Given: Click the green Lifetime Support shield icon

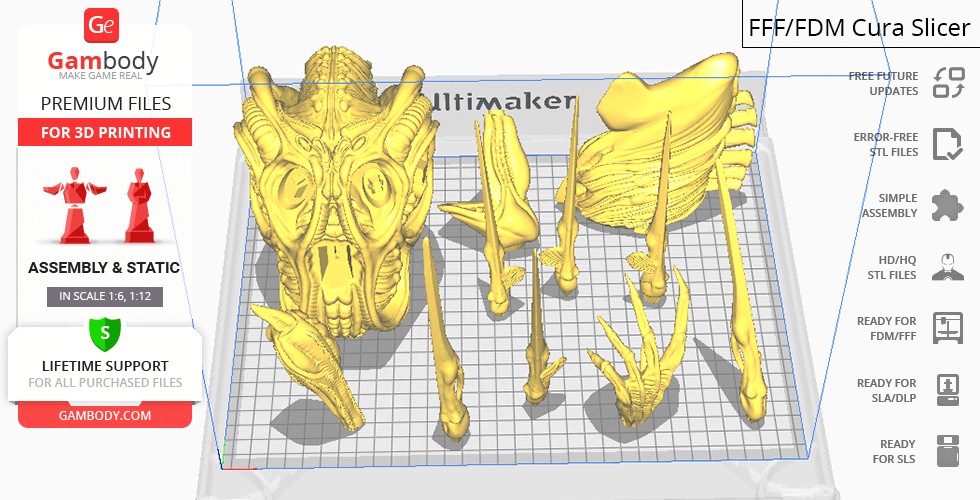Looking at the screenshot, I should tap(104, 333).
